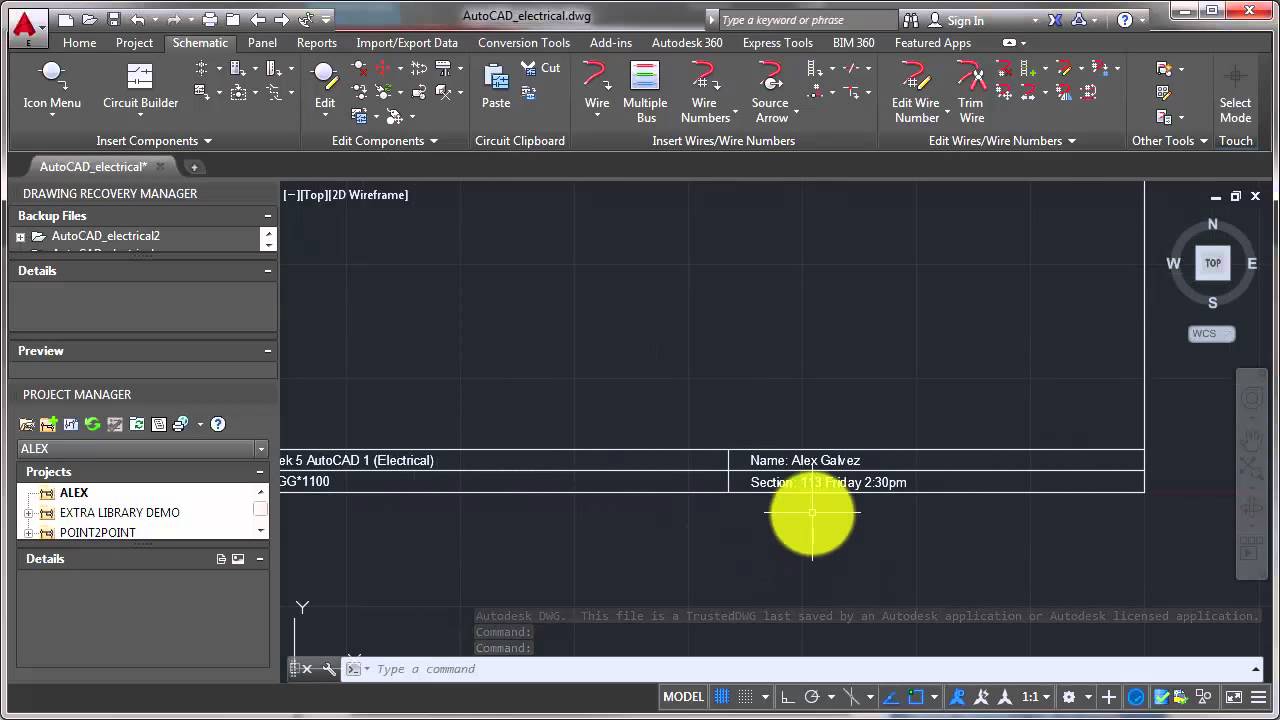Collapse the Backup Files section

267,216
